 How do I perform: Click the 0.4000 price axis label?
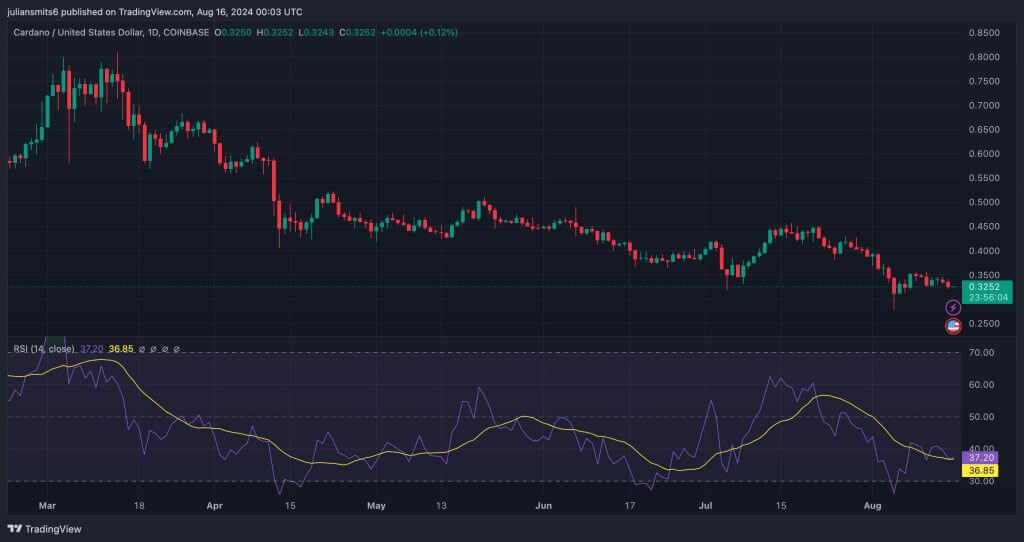tap(984, 251)
